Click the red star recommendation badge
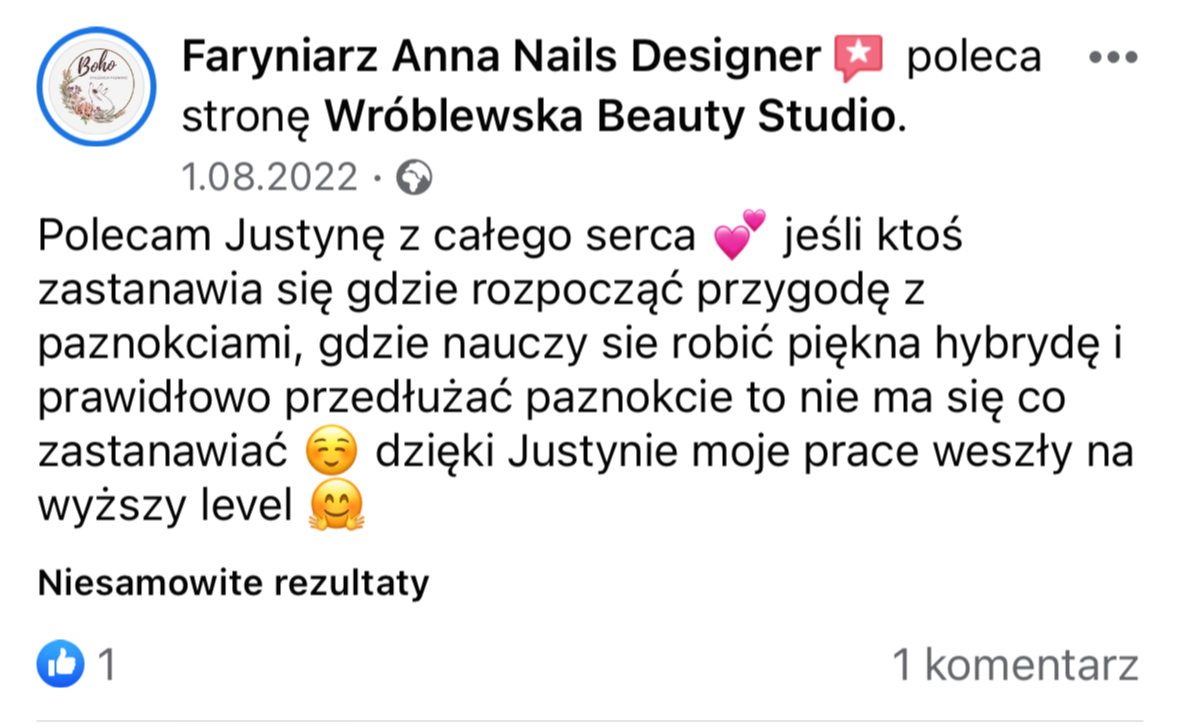The height and width of the screenshot is (728, 1180). point(859,57)
